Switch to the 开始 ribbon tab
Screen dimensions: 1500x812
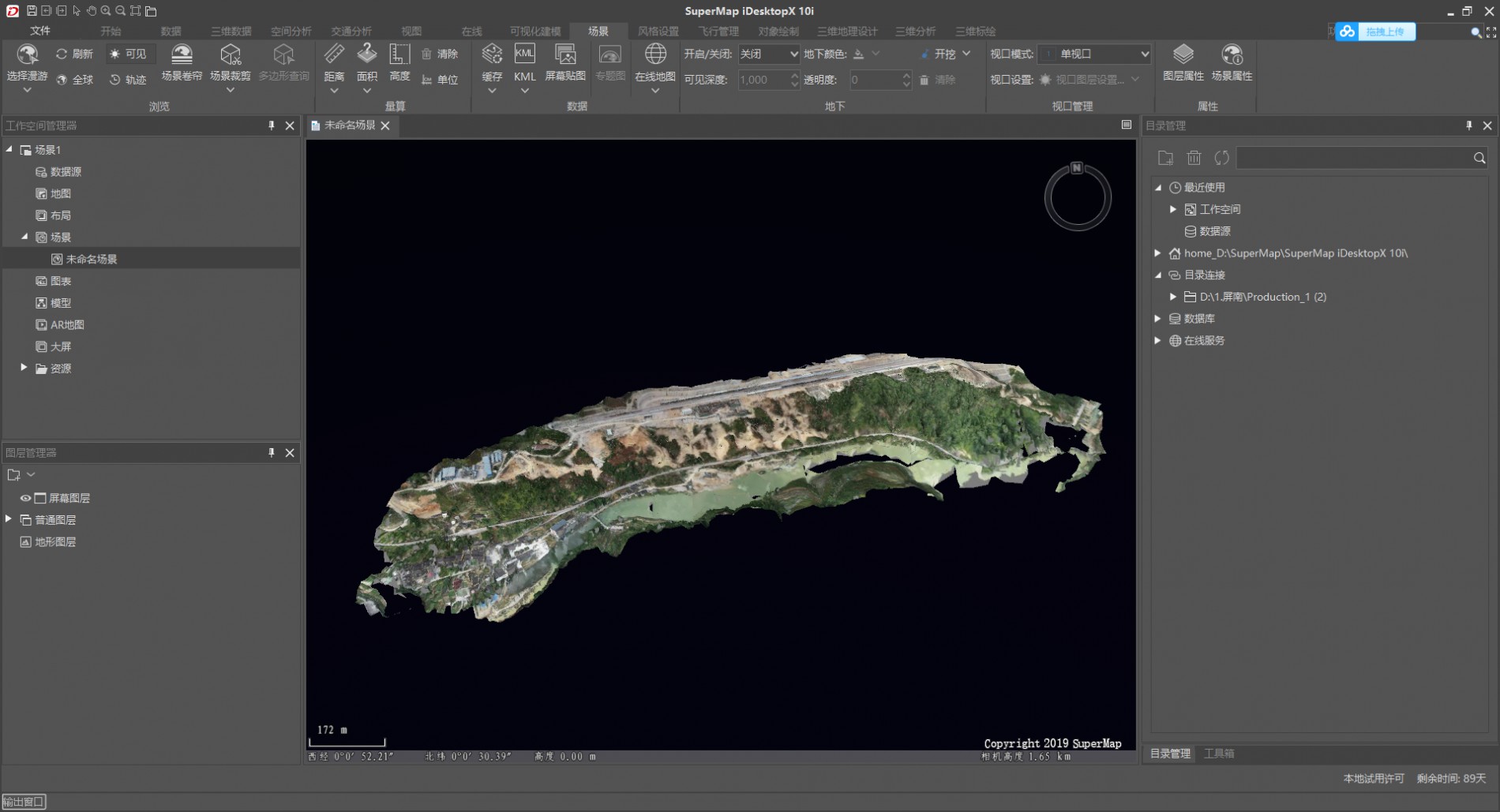point(111,31)
